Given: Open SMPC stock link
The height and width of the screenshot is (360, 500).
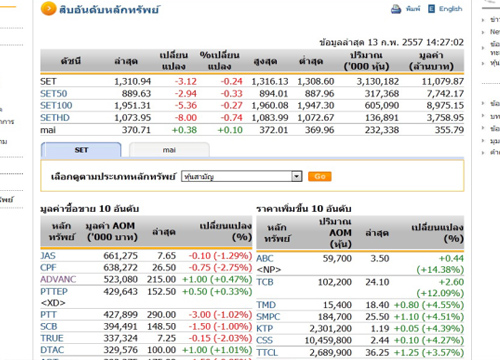Looking at the screenshot, I should tap(268, 317).
